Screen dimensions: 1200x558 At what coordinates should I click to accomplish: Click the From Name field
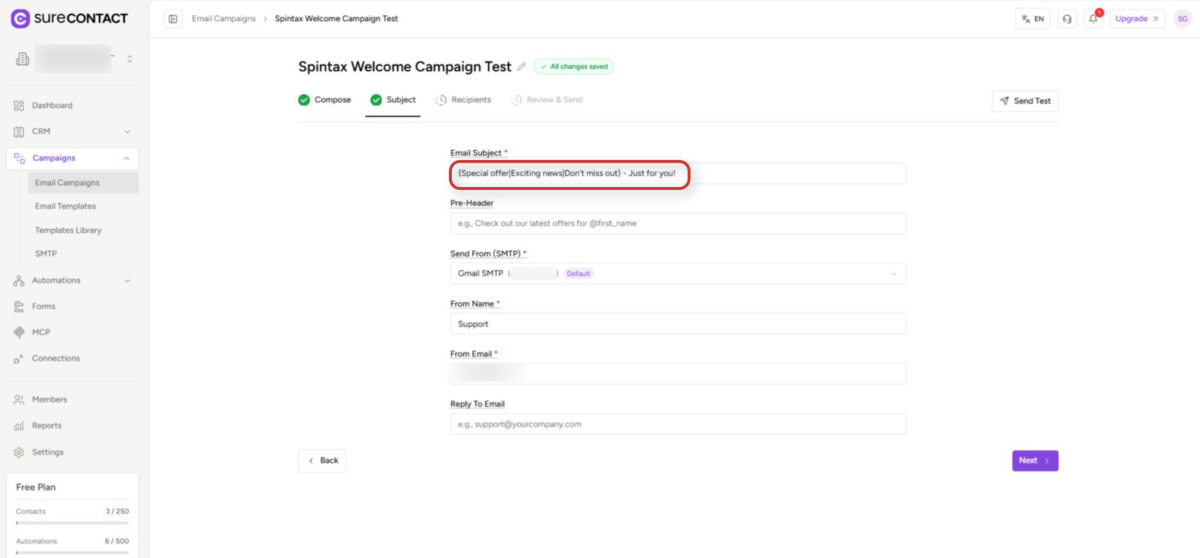click(678, 324)
